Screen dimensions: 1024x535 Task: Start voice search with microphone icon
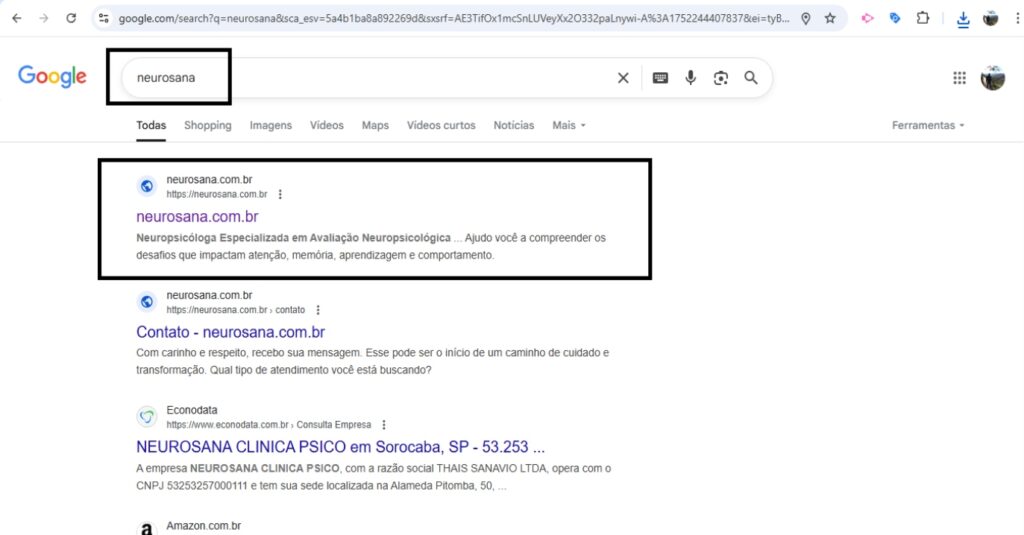[690, 78]
